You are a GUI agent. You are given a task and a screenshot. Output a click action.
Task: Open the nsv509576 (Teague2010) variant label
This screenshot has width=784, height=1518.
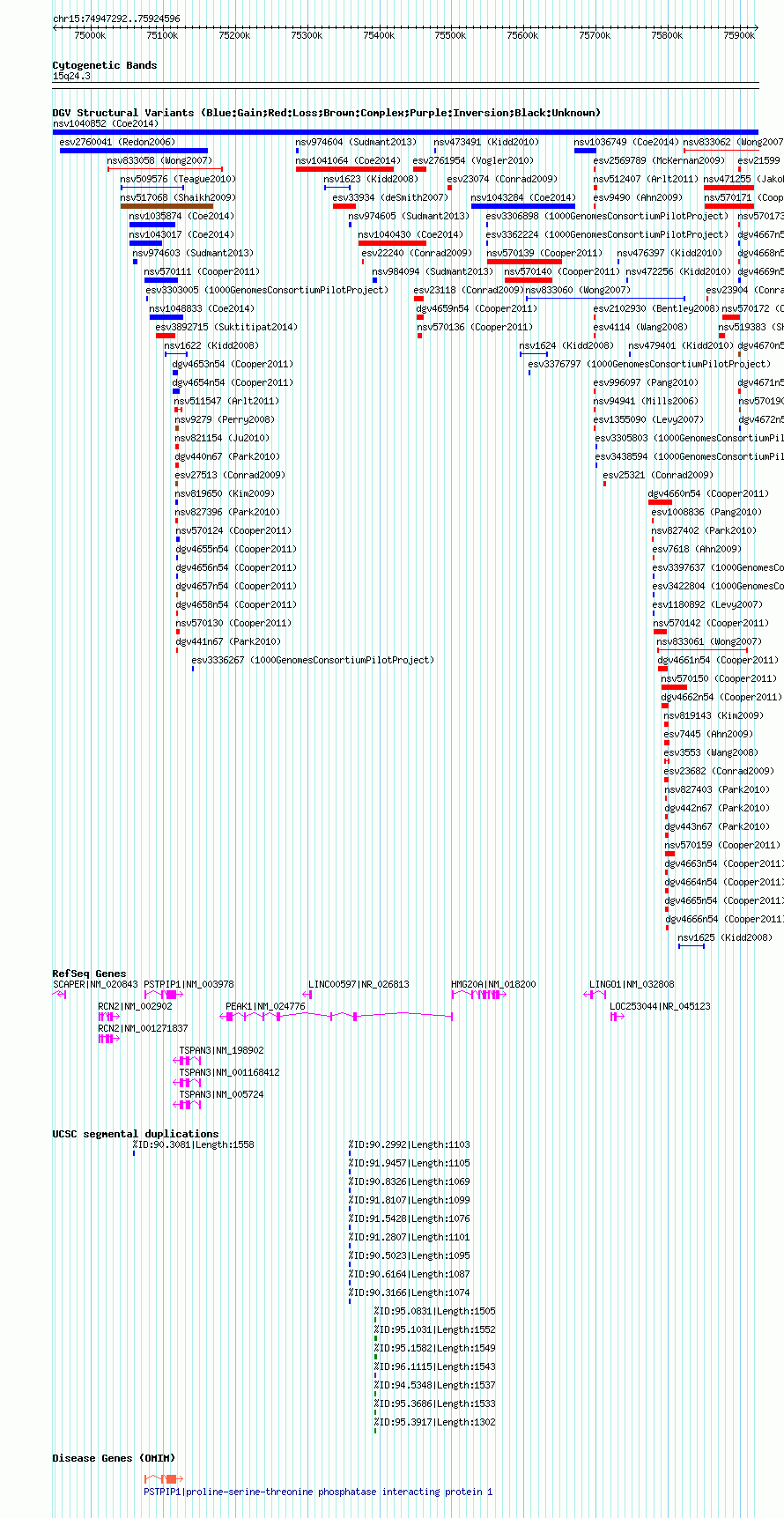point(178,179)
